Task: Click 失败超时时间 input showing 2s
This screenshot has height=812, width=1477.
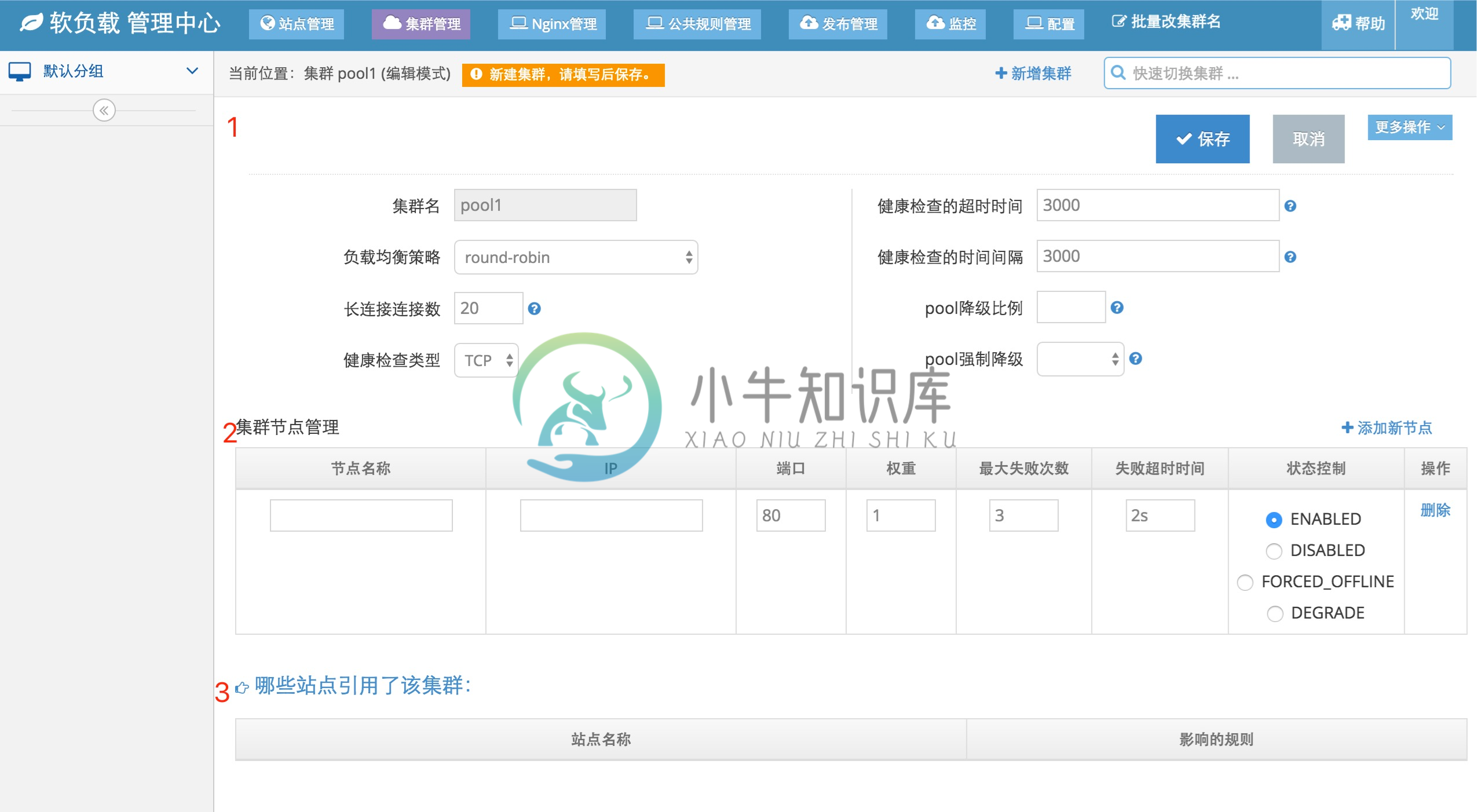Action: (x=1160, y=515)
